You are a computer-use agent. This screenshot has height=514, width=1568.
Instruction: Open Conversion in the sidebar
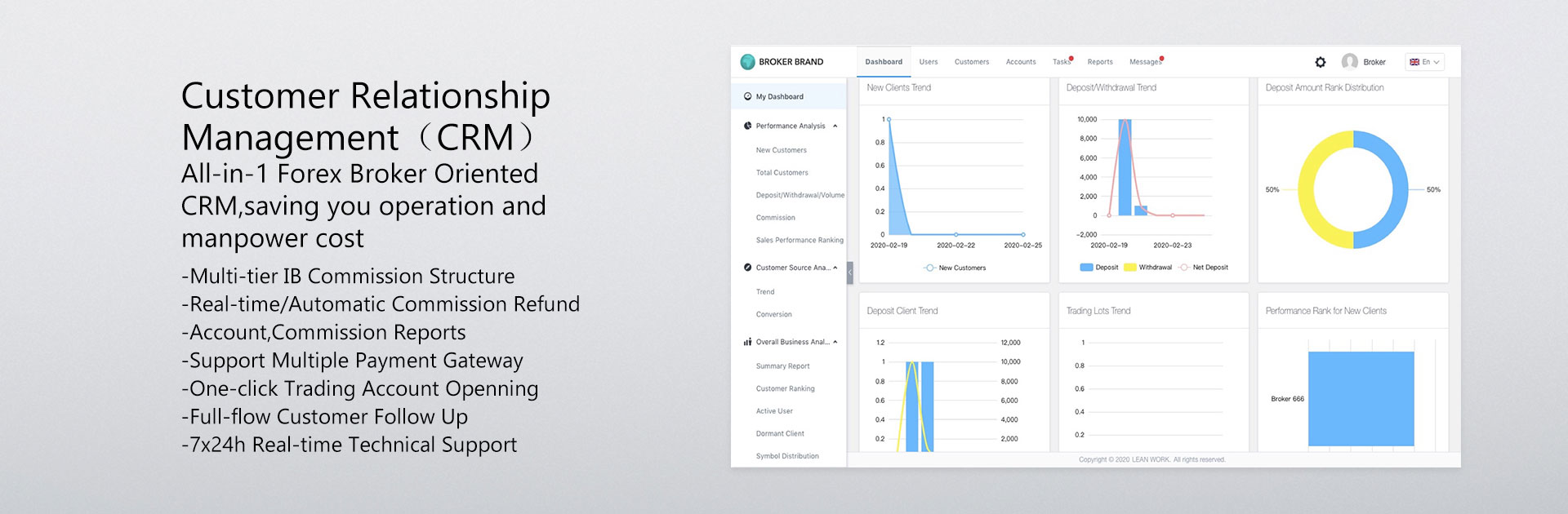(x=774, y=314)
